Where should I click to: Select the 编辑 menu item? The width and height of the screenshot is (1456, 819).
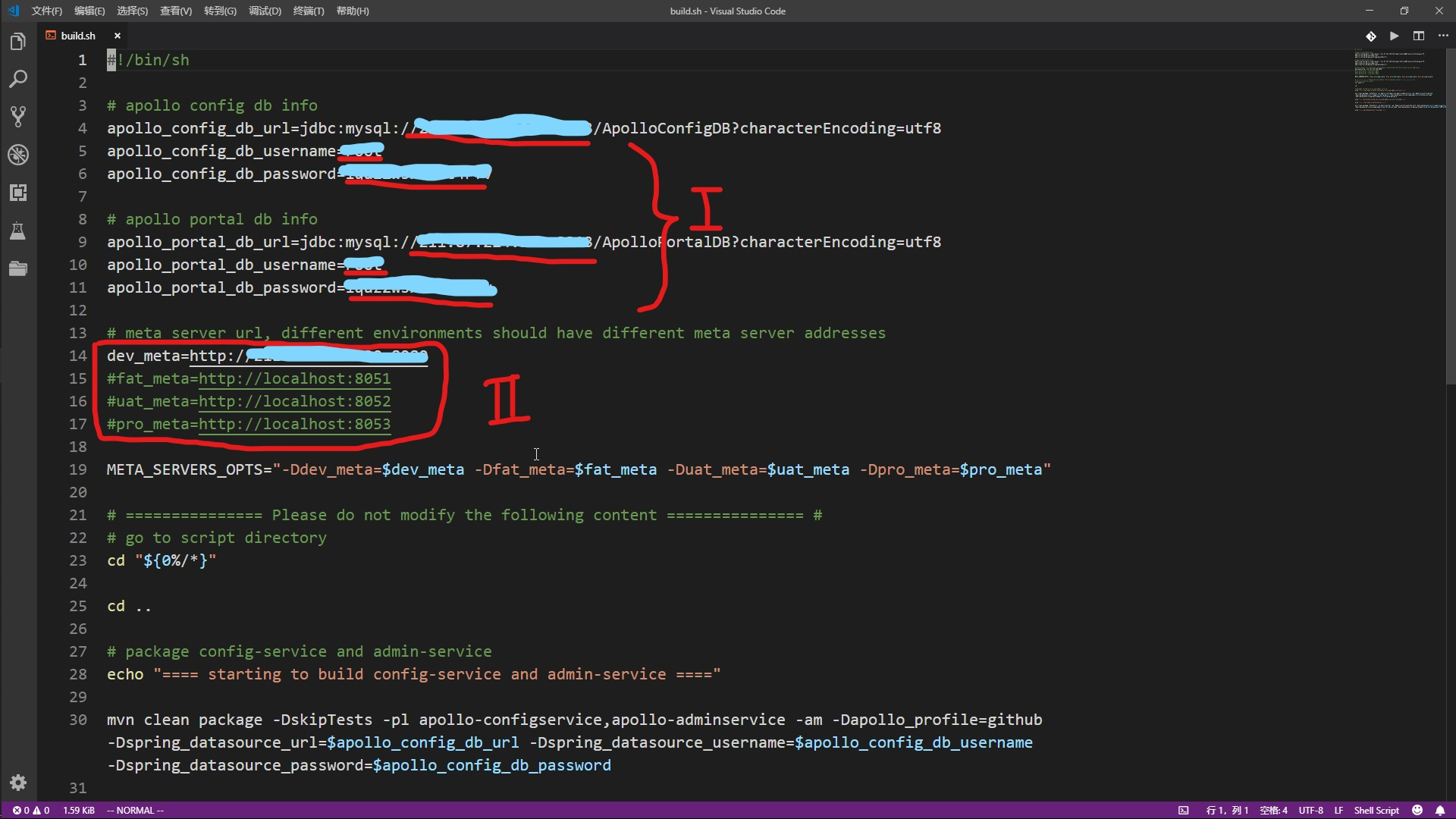point(88,10)
